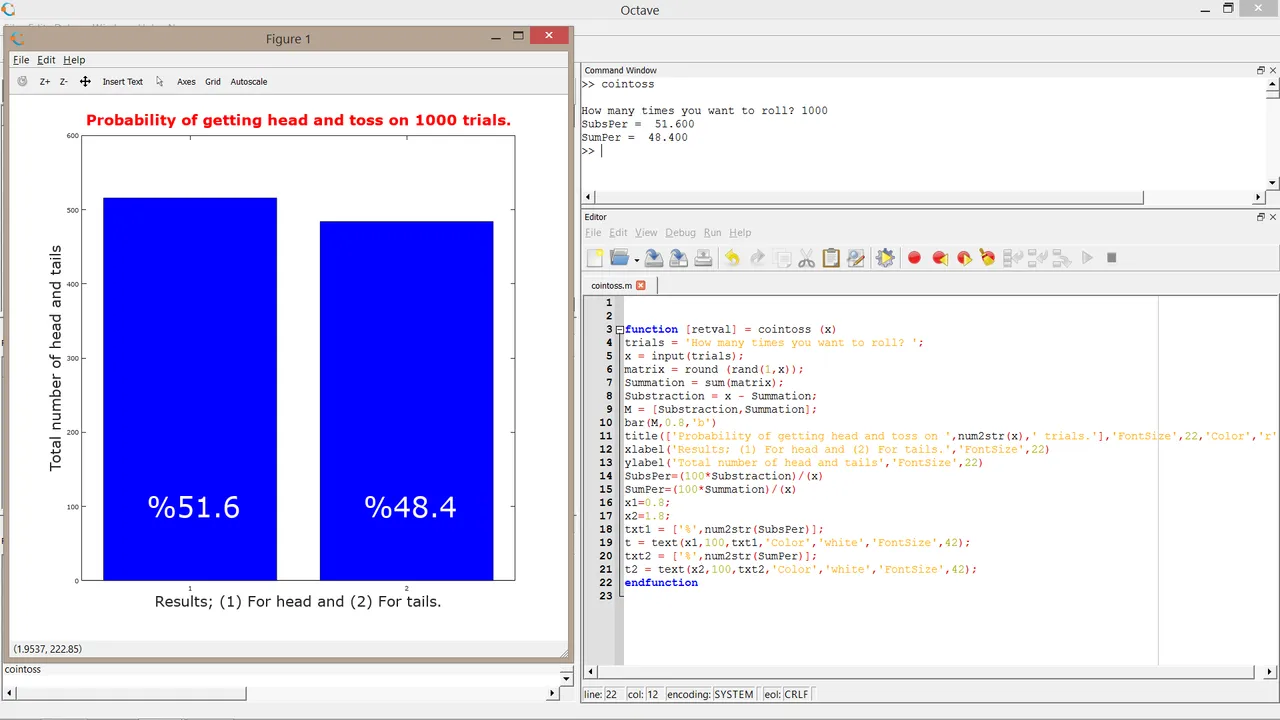
Task: Click the 'SumPer = 48.400' output line
Action: 634,138
